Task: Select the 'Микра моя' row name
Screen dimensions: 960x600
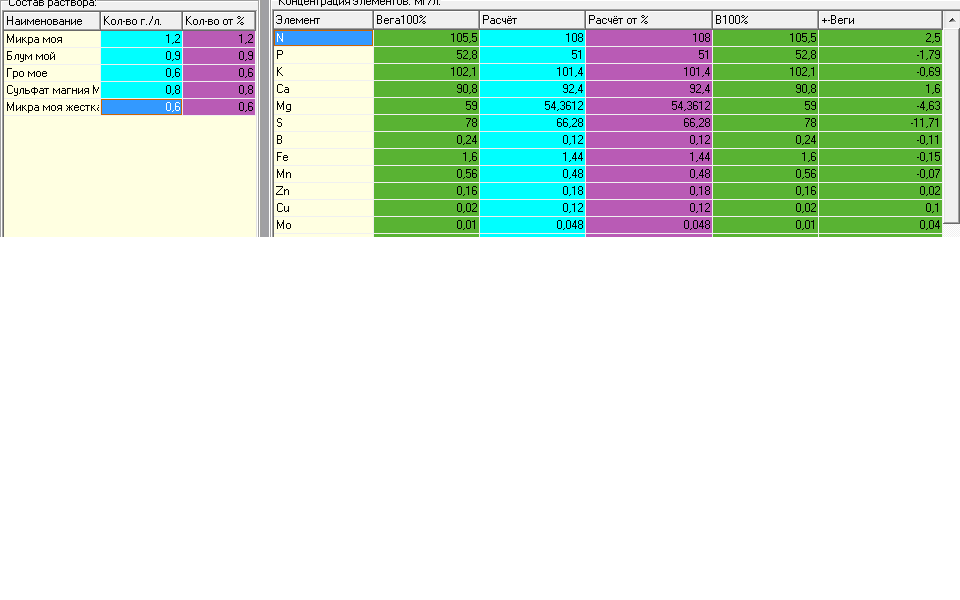Action: click(x=52, y=39)
